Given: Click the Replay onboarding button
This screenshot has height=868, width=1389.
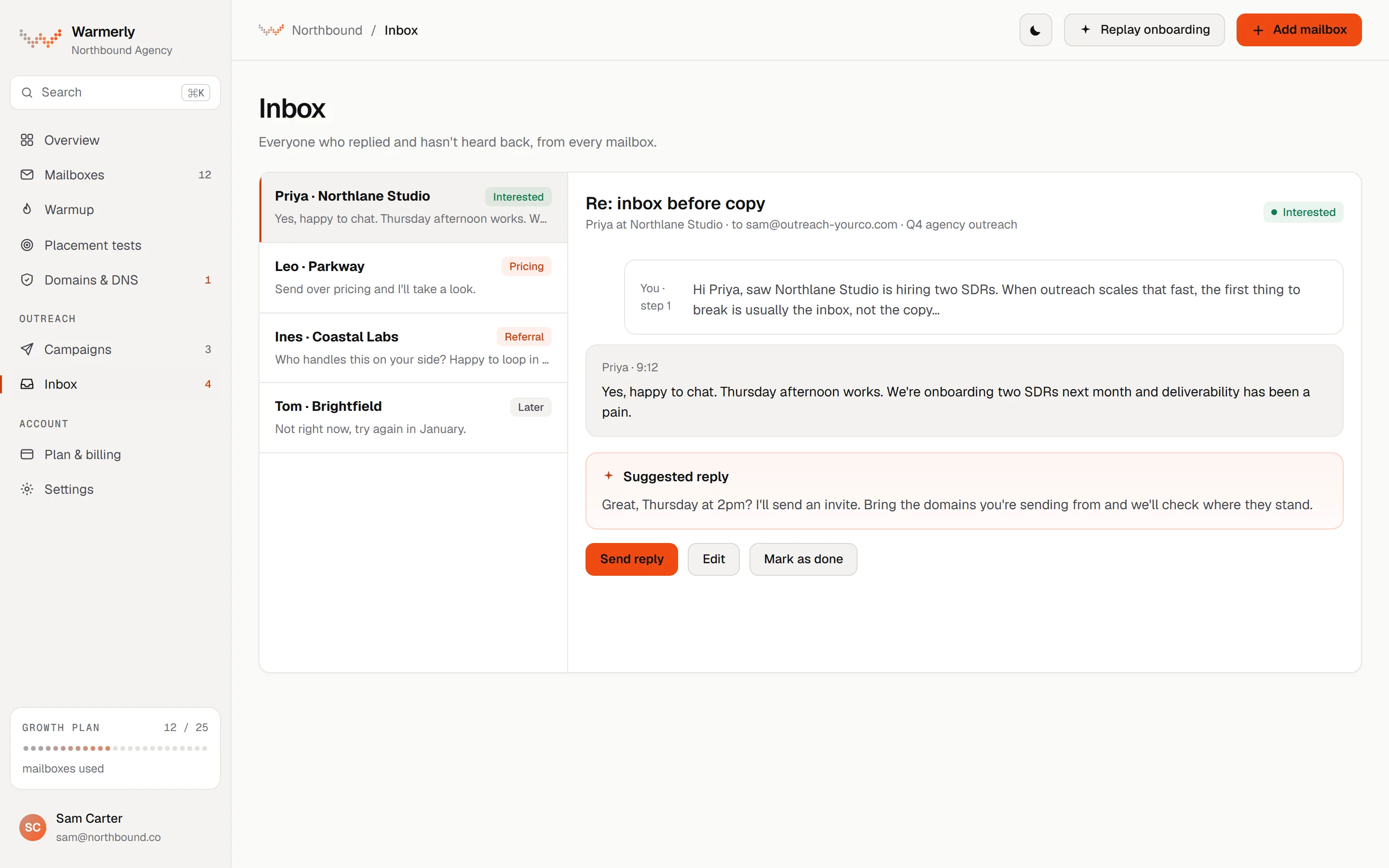Looking at the screenshot, I should (1144, 30).
